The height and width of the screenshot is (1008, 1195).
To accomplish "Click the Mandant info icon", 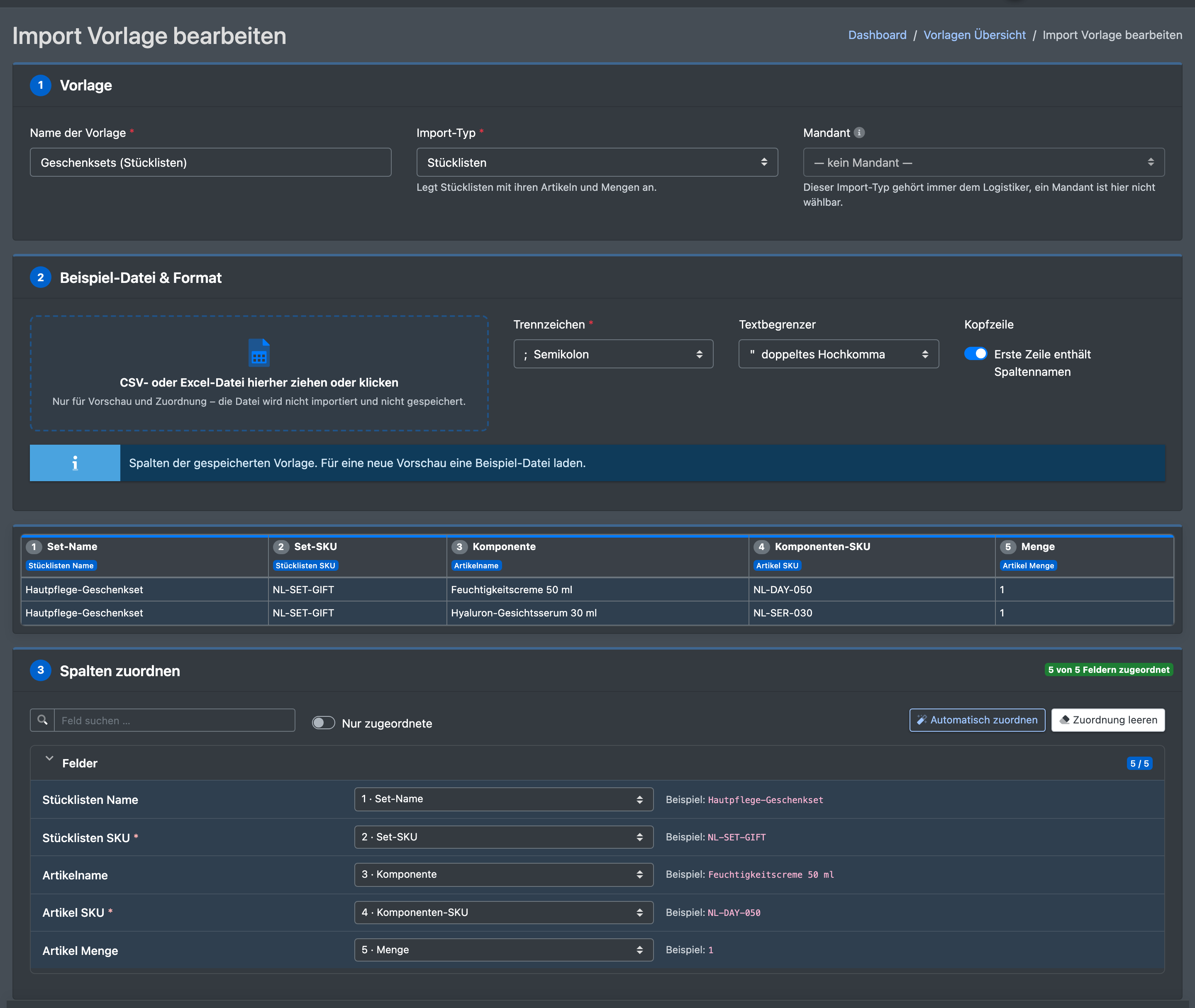I will click(859, 133).
